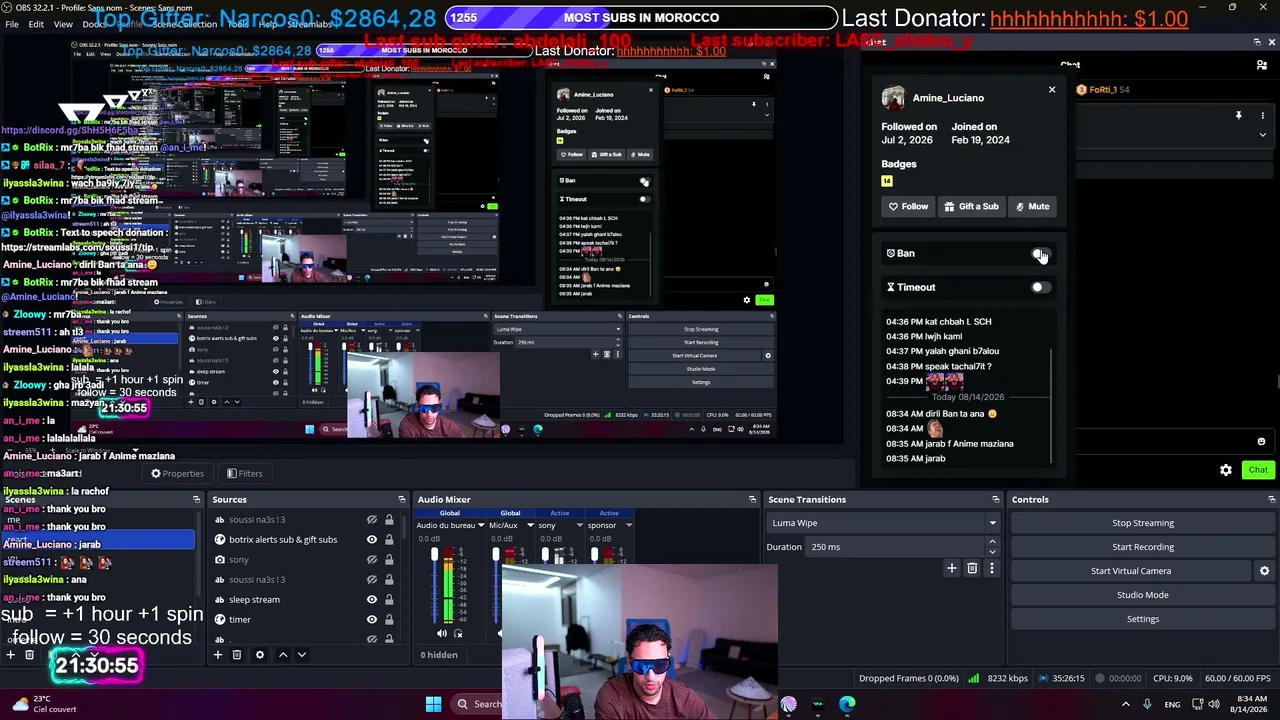Open the virtual camera configuration gear
Image resolution: width=1280 pixels, height=720 pixels.
coord(1264,571)
